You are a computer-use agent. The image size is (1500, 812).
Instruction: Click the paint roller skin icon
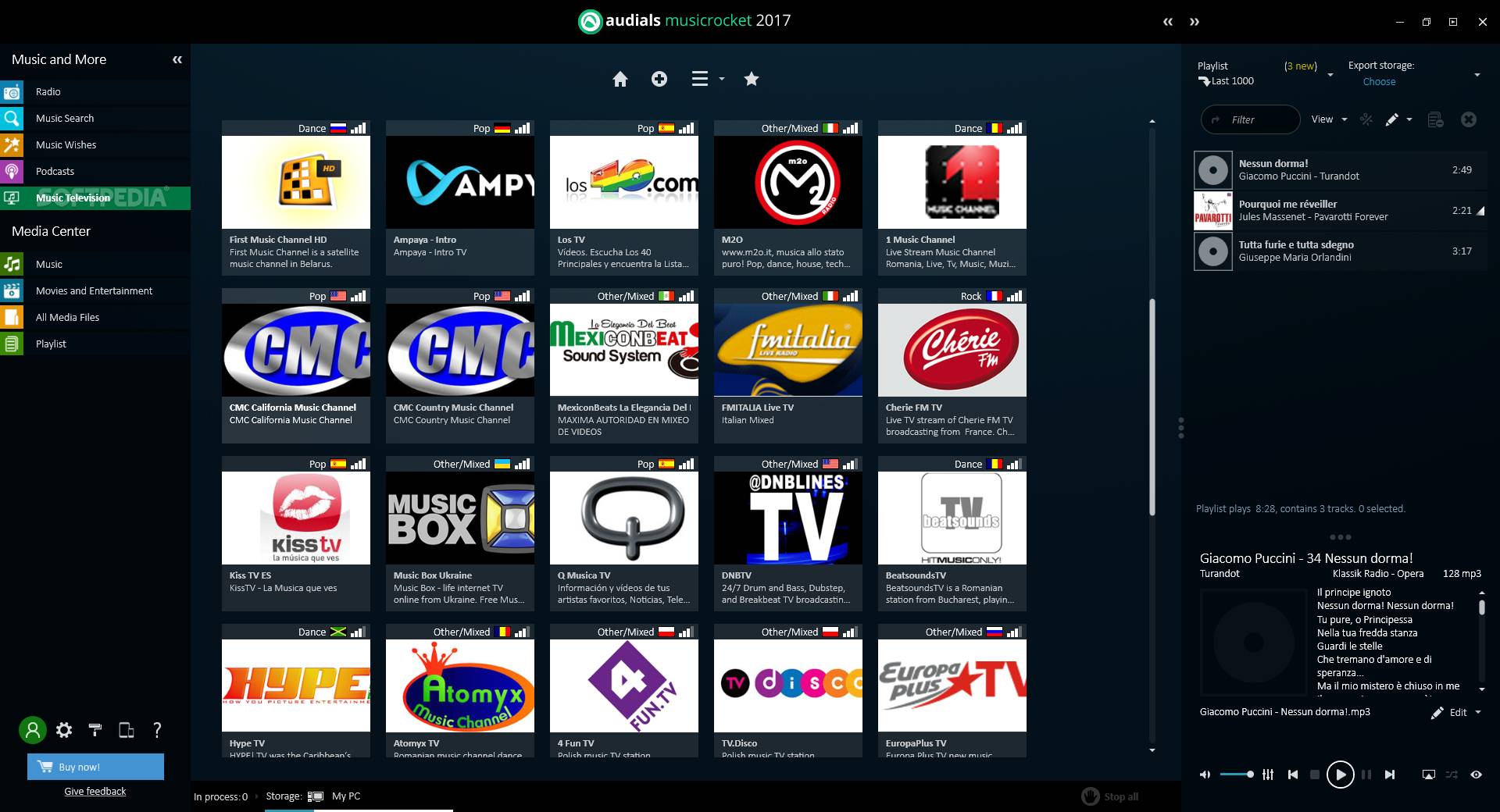coord(95,730)
